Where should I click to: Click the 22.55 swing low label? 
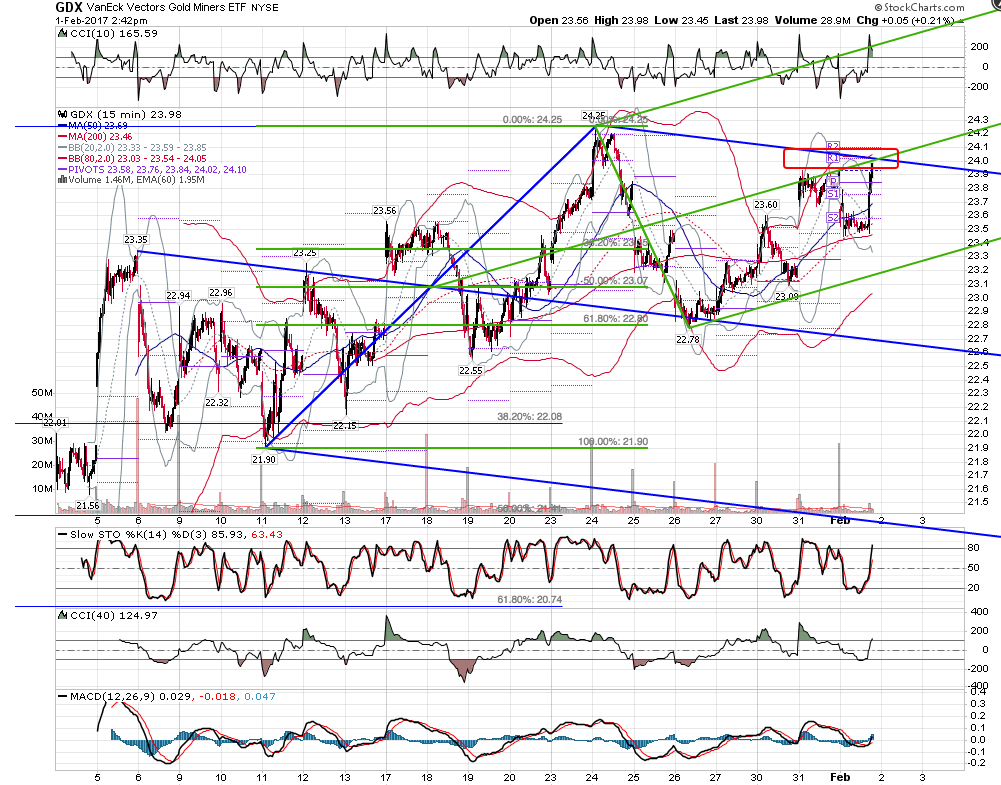[x=470, y=370]
